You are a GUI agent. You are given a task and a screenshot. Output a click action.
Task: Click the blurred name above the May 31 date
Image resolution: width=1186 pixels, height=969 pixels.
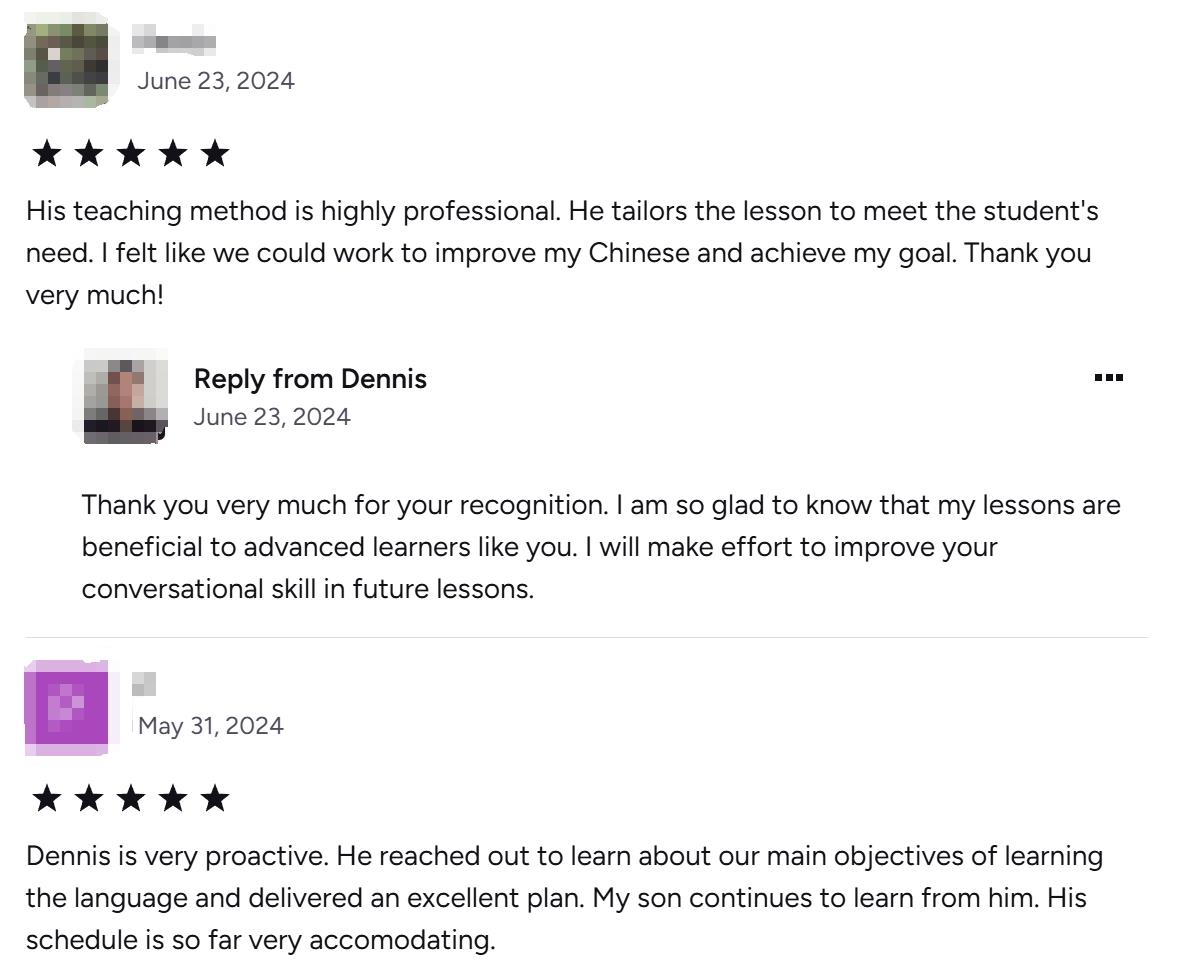click(x=144, y=685)
